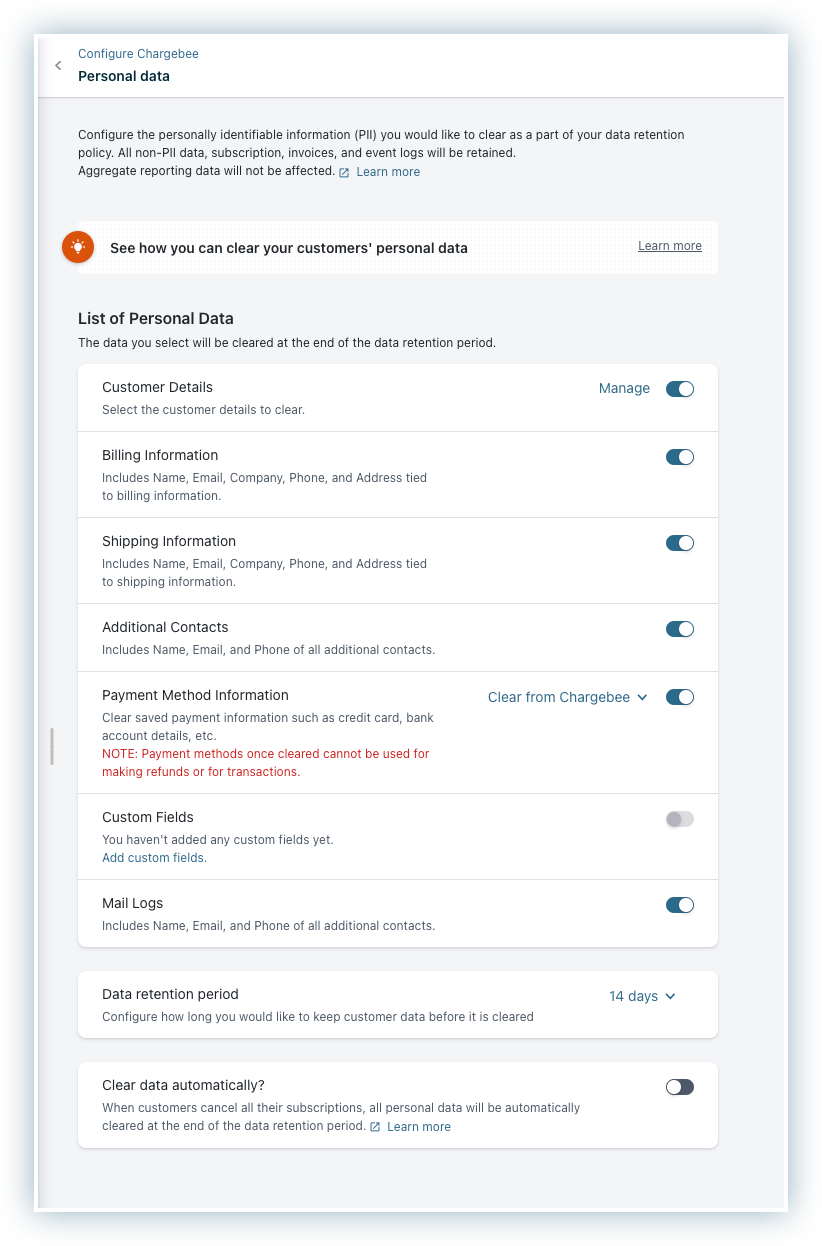Open Manage for Customer Details
Viewport: 822px width, 1246px height.
coord(624,388)
